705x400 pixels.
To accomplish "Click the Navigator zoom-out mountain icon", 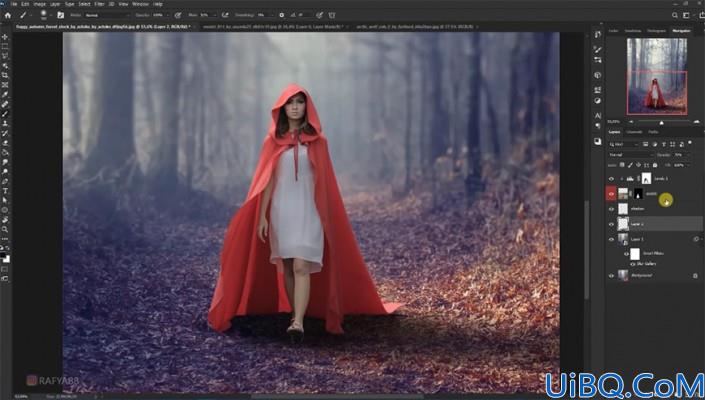I will (631, 122).
